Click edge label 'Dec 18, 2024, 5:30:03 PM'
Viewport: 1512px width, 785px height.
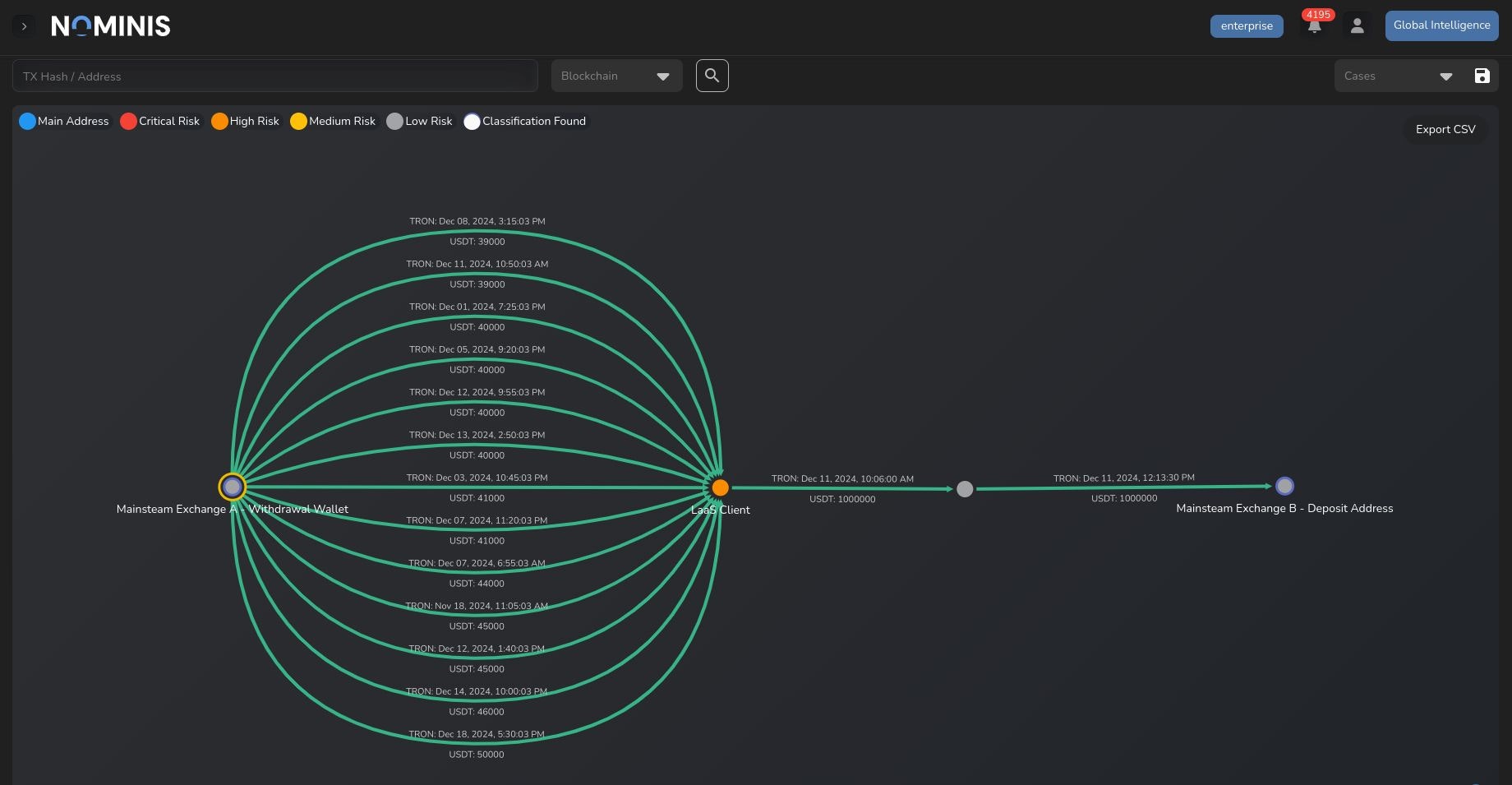[x=477, y=735]
